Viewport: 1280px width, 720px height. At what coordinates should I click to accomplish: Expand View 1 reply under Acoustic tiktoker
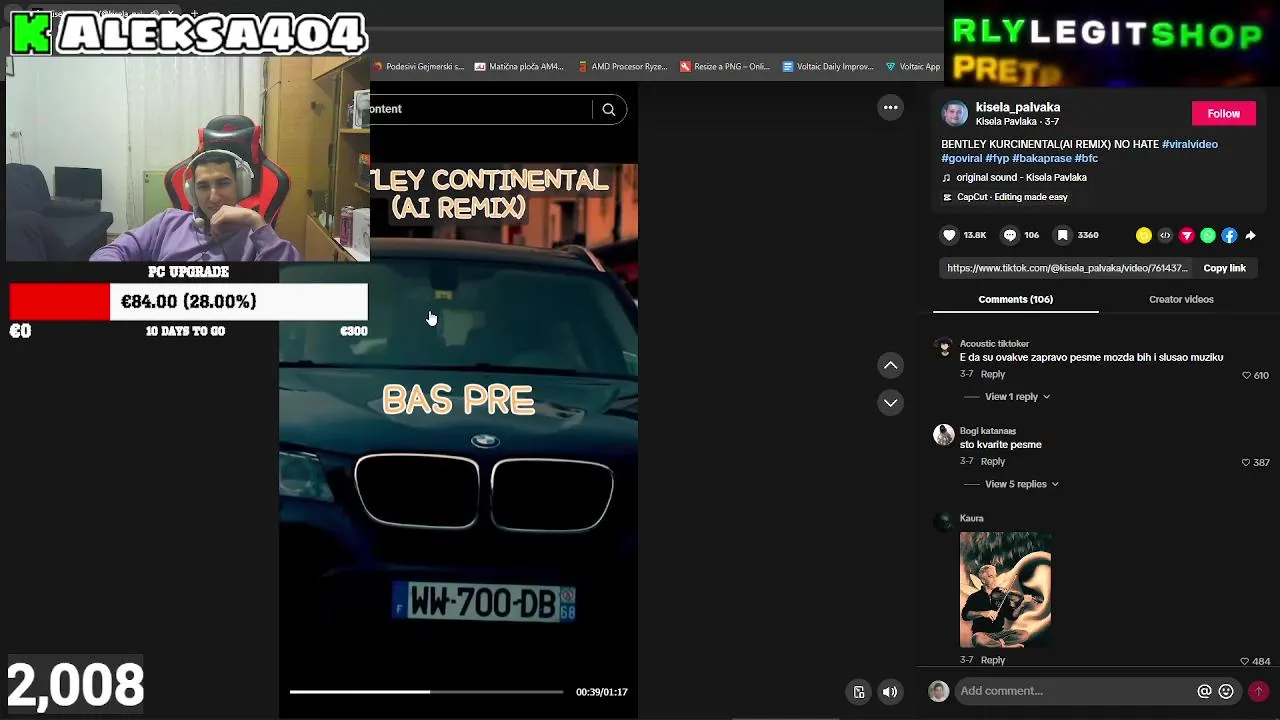(x=1017, y=397)
